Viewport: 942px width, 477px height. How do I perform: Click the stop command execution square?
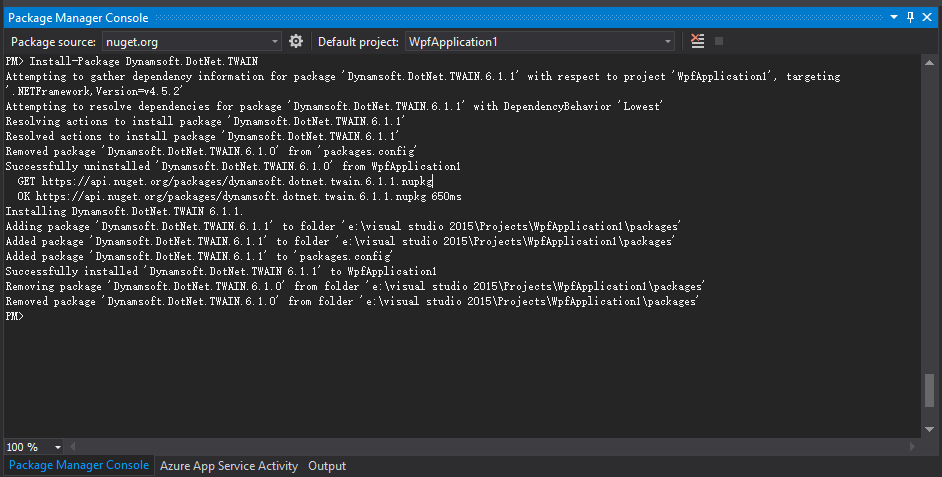point(719,41)
